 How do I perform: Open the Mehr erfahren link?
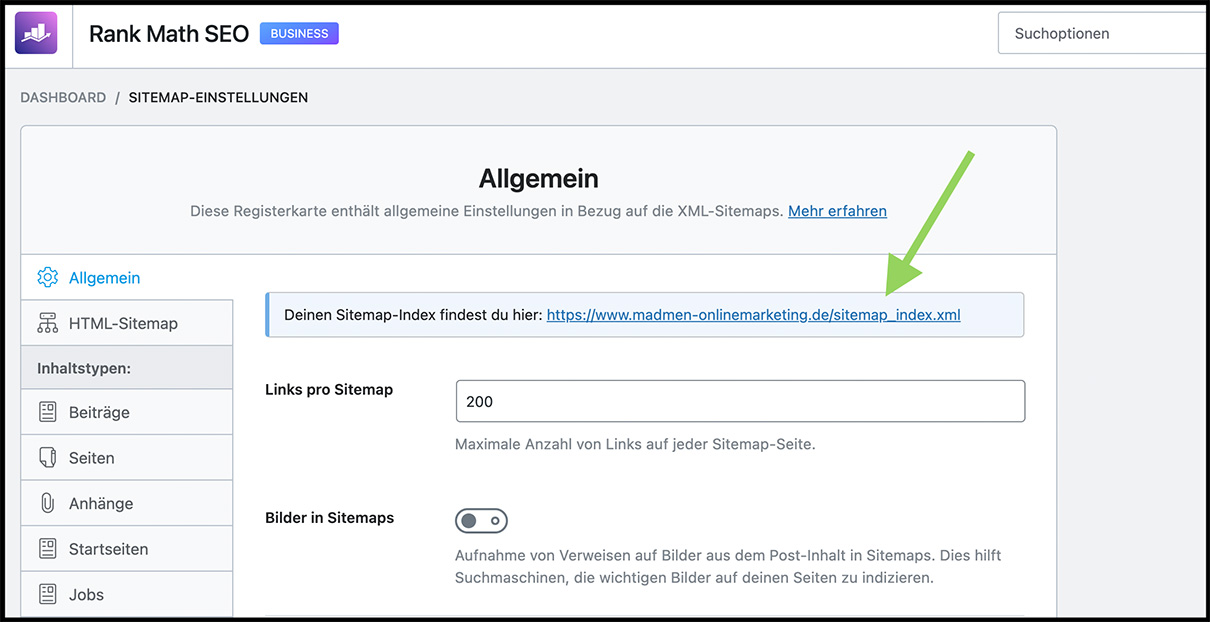(837, 211)
